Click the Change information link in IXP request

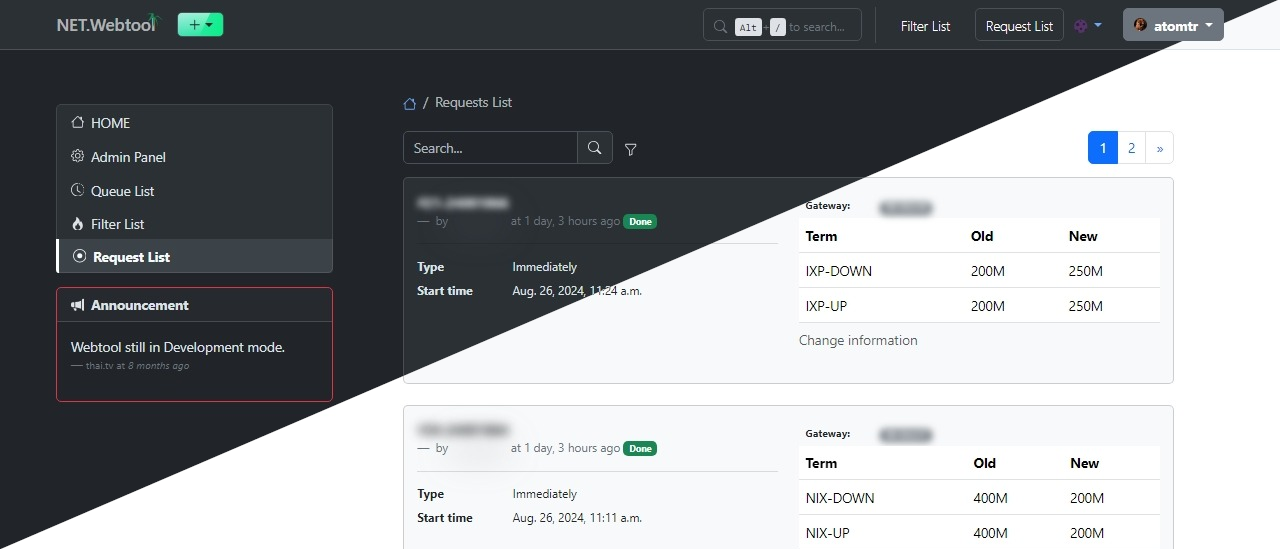[858, 340]
